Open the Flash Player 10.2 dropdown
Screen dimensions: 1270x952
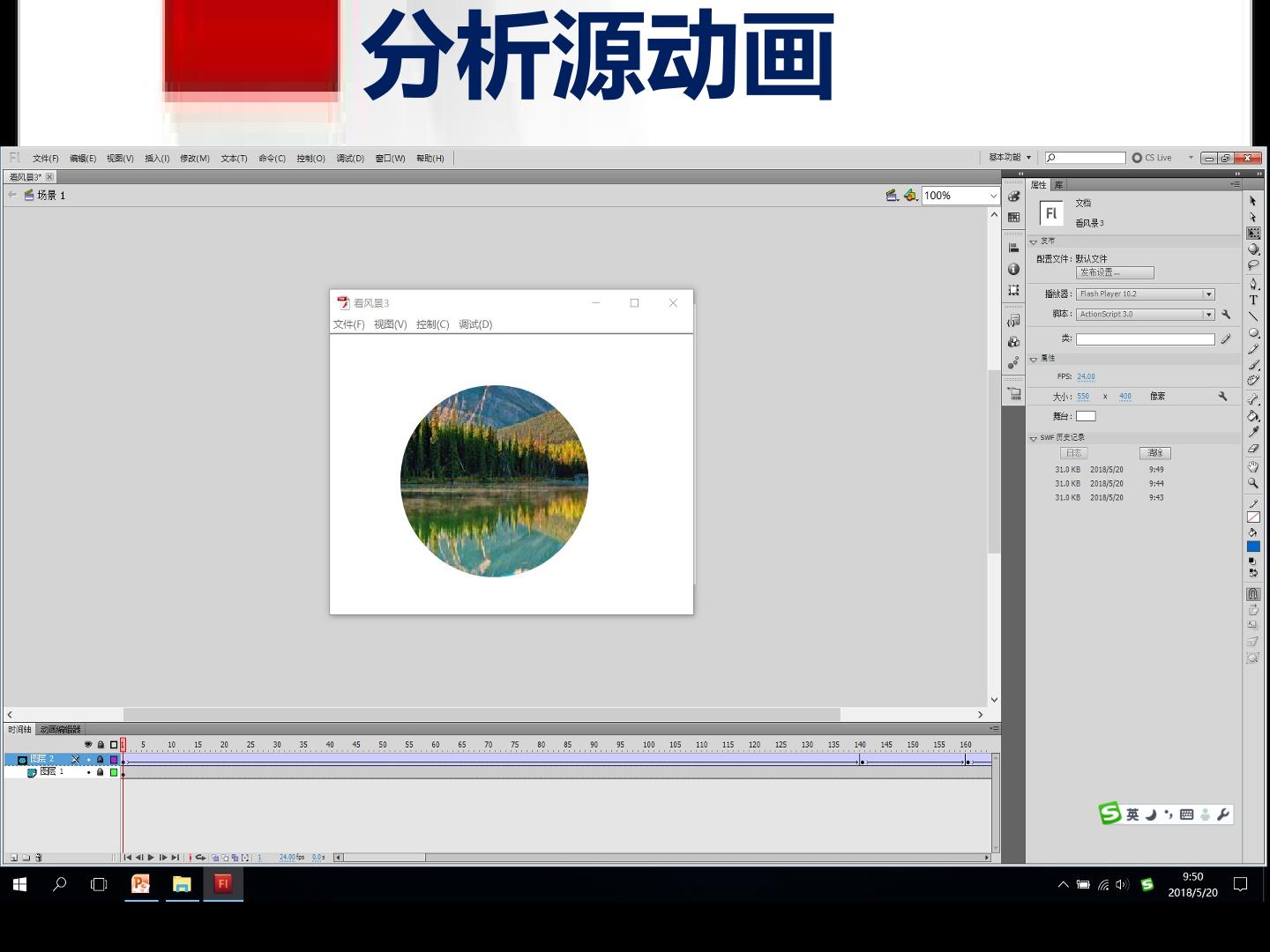click(x=1146, y=294)
